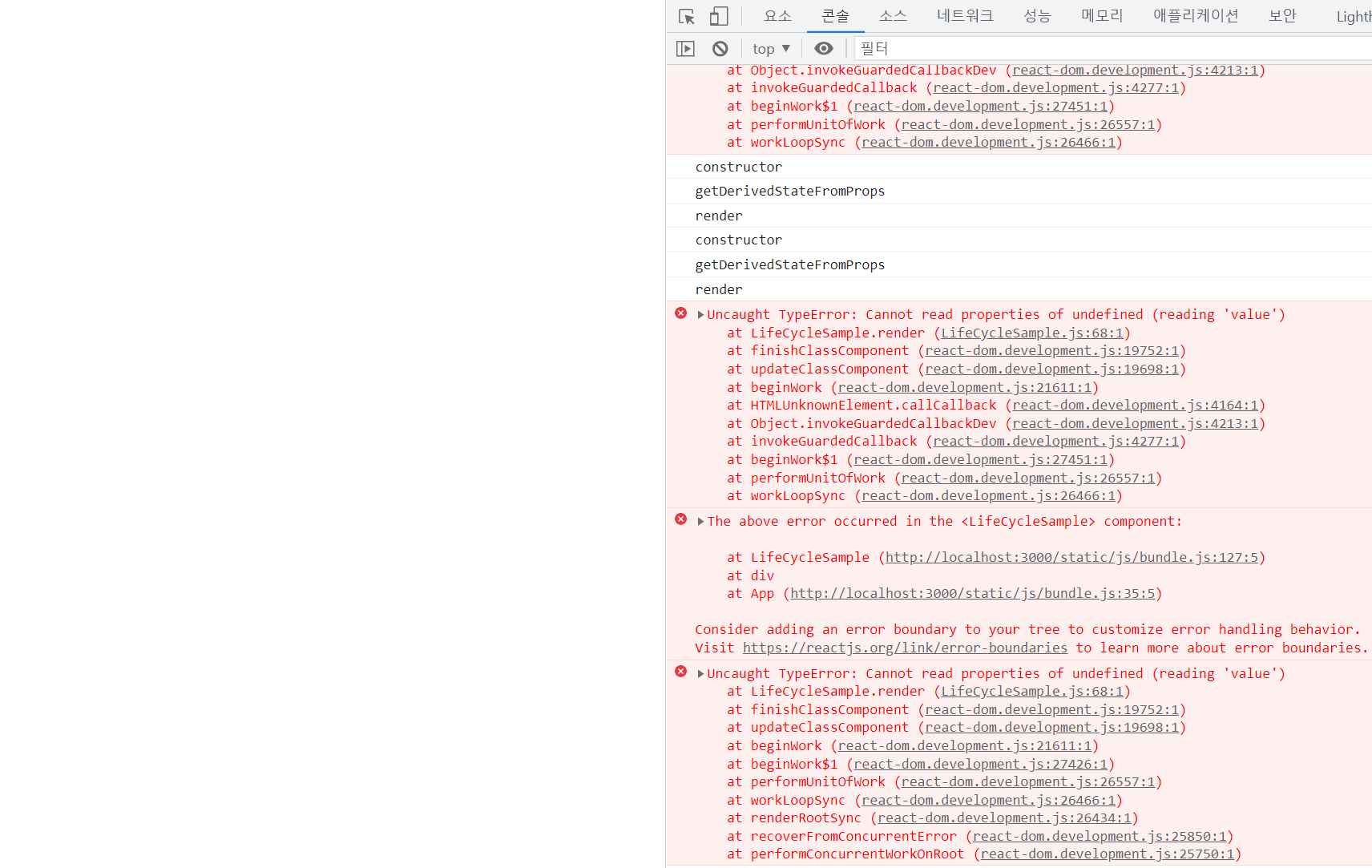
Task: Clear the console with the ban icon
Action: click(x=720, y=49)
